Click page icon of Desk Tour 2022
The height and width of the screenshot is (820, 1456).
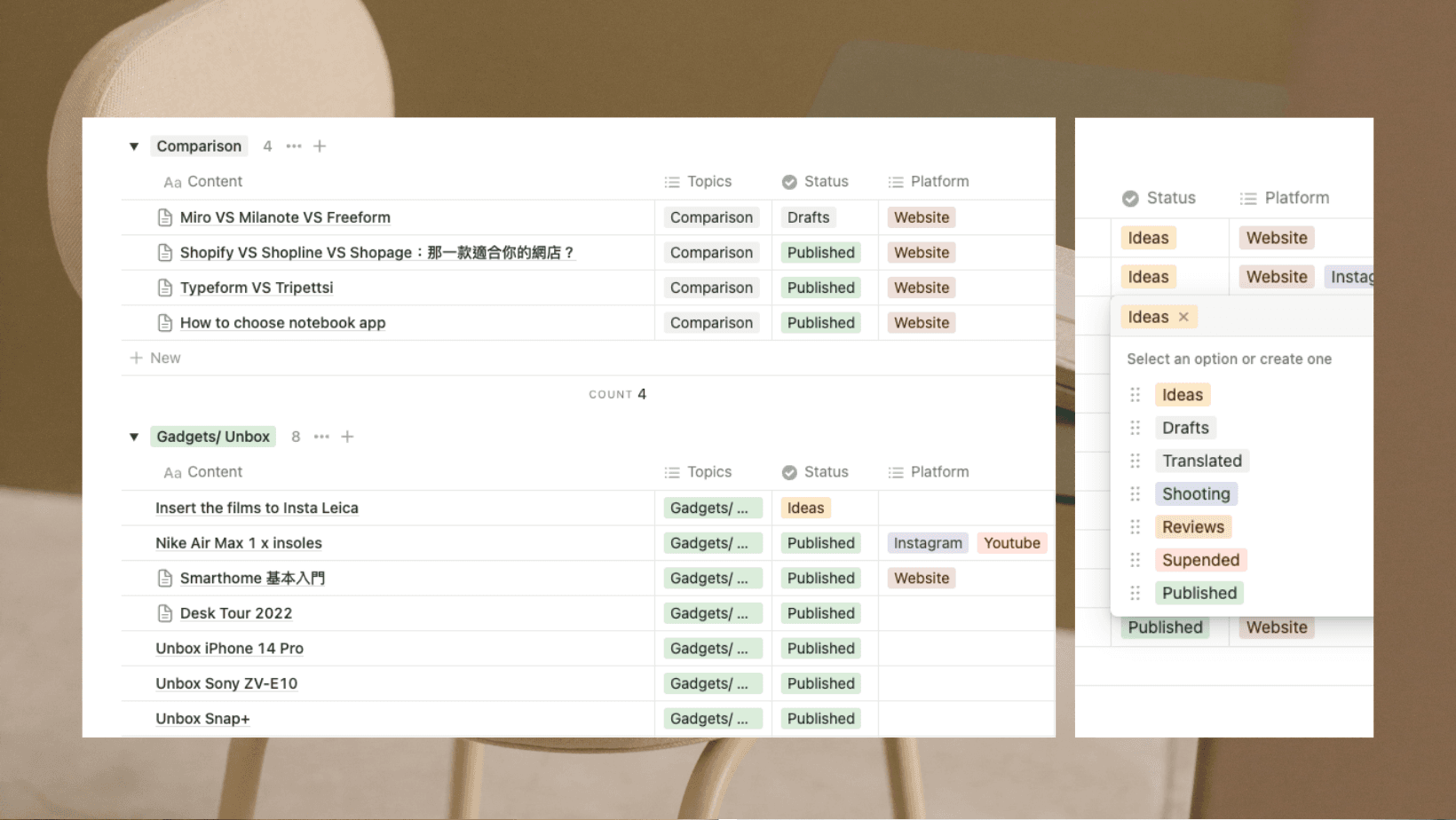click(x=164, y=613)
